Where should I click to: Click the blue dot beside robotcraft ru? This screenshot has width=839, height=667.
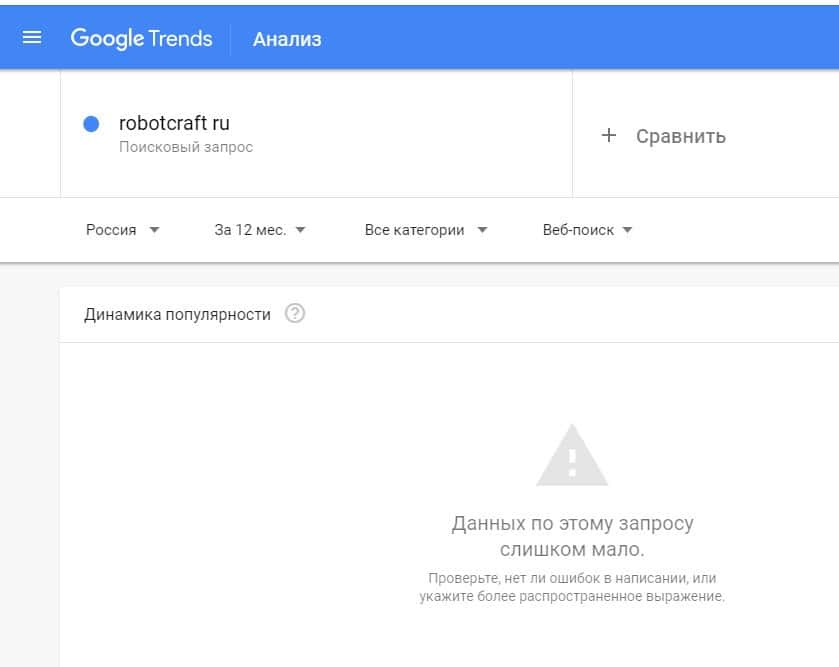click(91, 124)
